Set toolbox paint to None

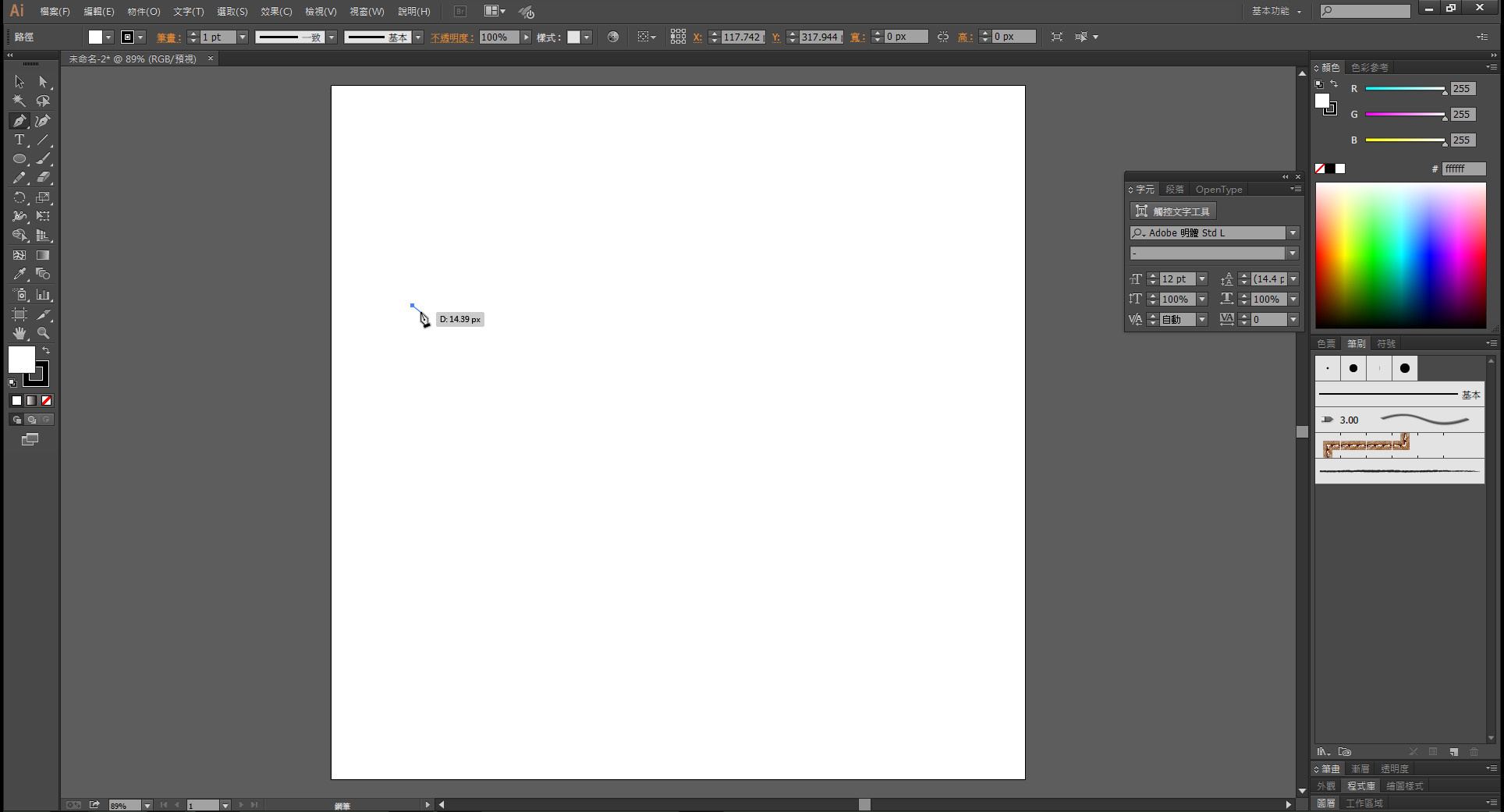(47, 400)
